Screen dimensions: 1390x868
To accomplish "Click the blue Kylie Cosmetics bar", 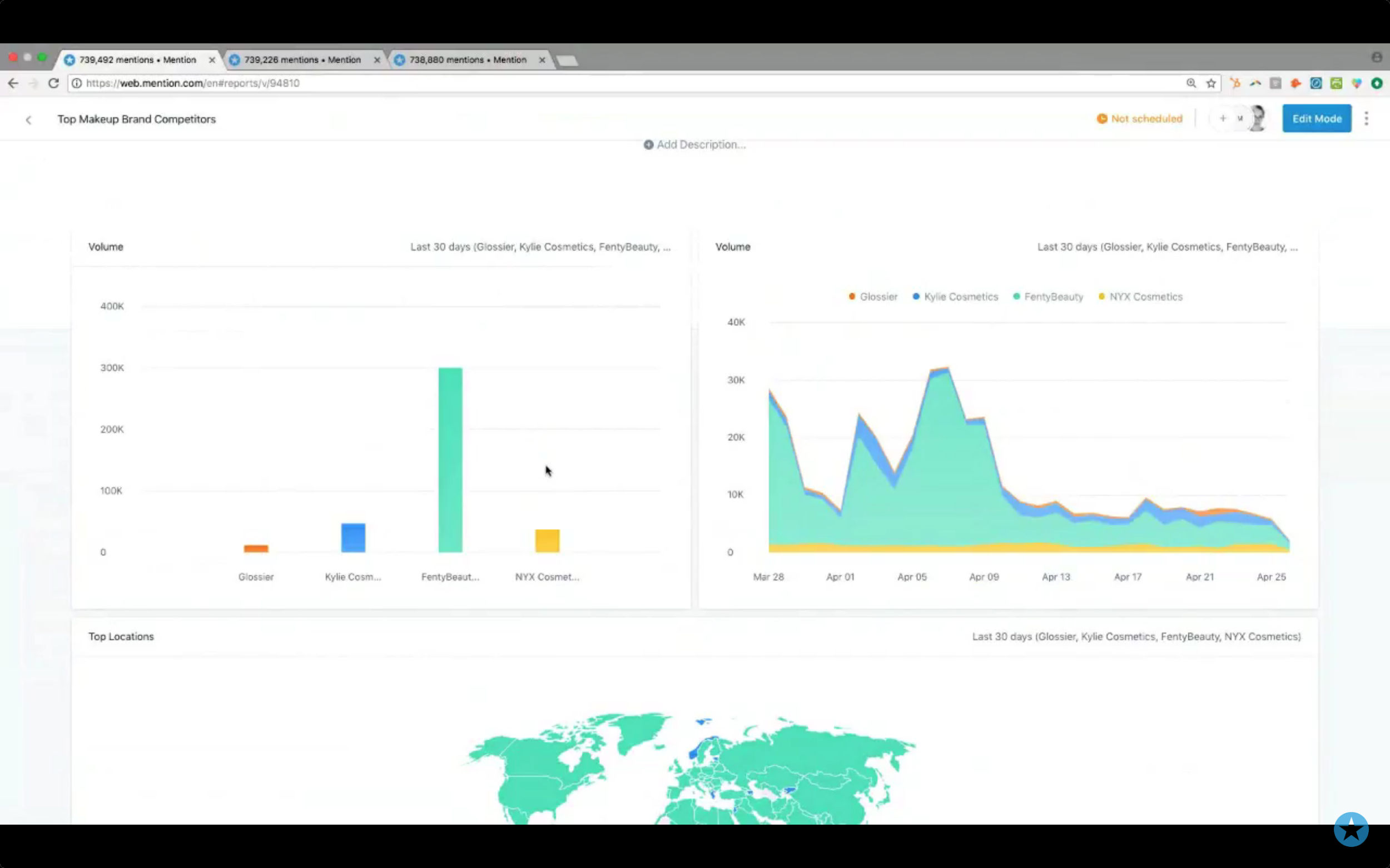I will 353,538.
